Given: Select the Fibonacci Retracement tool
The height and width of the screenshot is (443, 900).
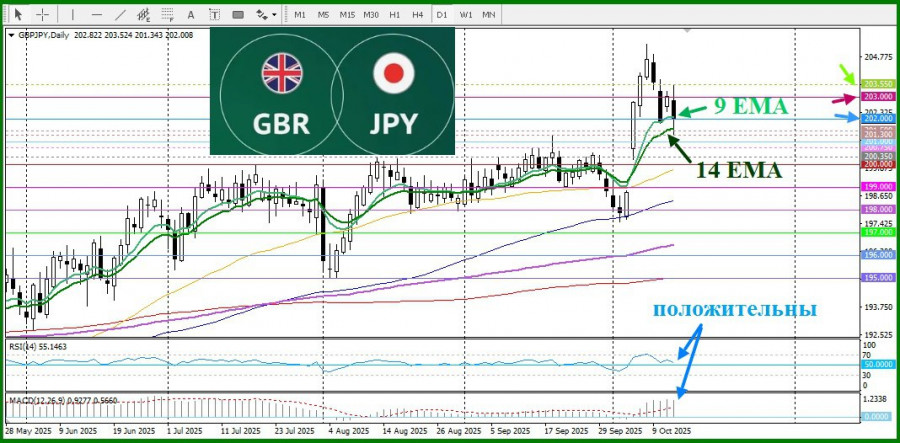Looking at the screenshot, I should click(x=168, y=14).
